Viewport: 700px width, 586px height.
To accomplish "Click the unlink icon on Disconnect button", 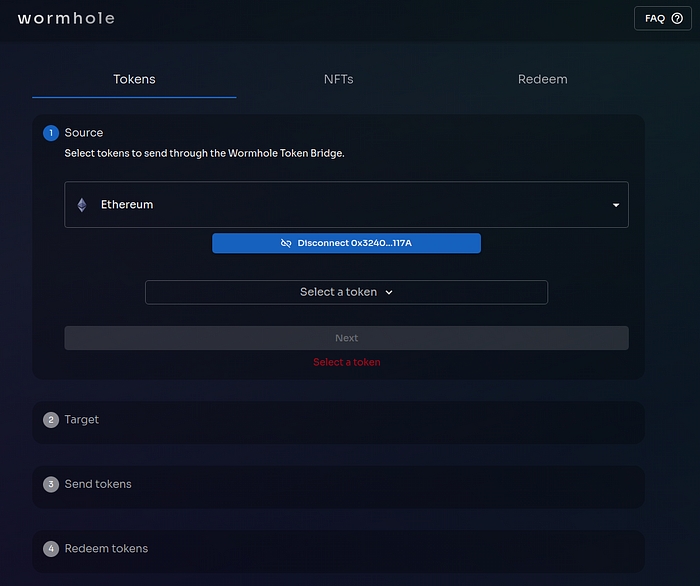I will pos(286,243).
